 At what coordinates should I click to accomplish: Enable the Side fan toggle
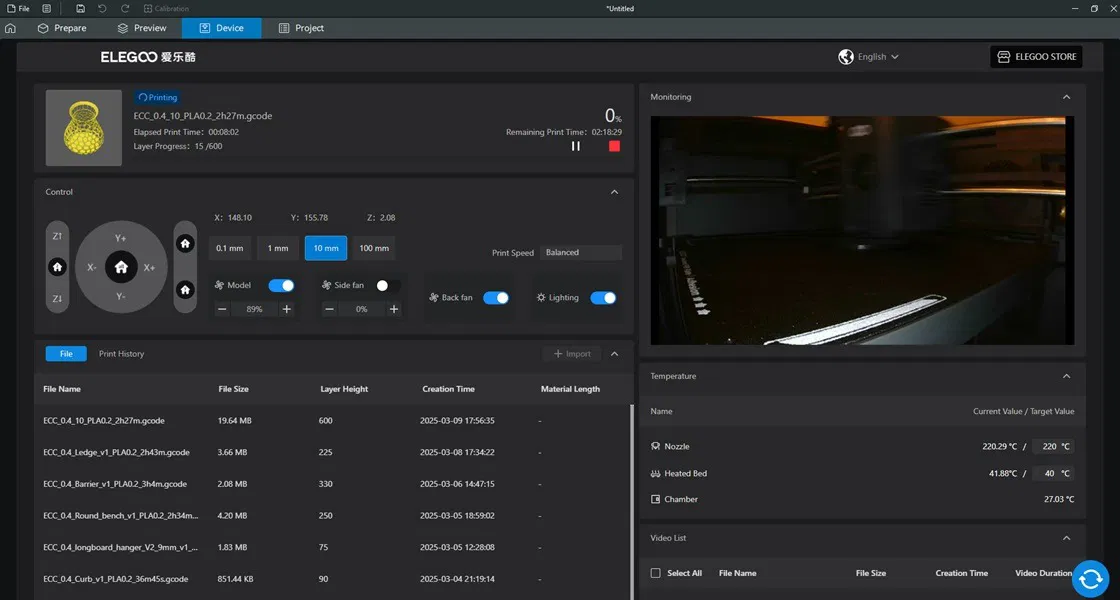(x=388, y=286)
